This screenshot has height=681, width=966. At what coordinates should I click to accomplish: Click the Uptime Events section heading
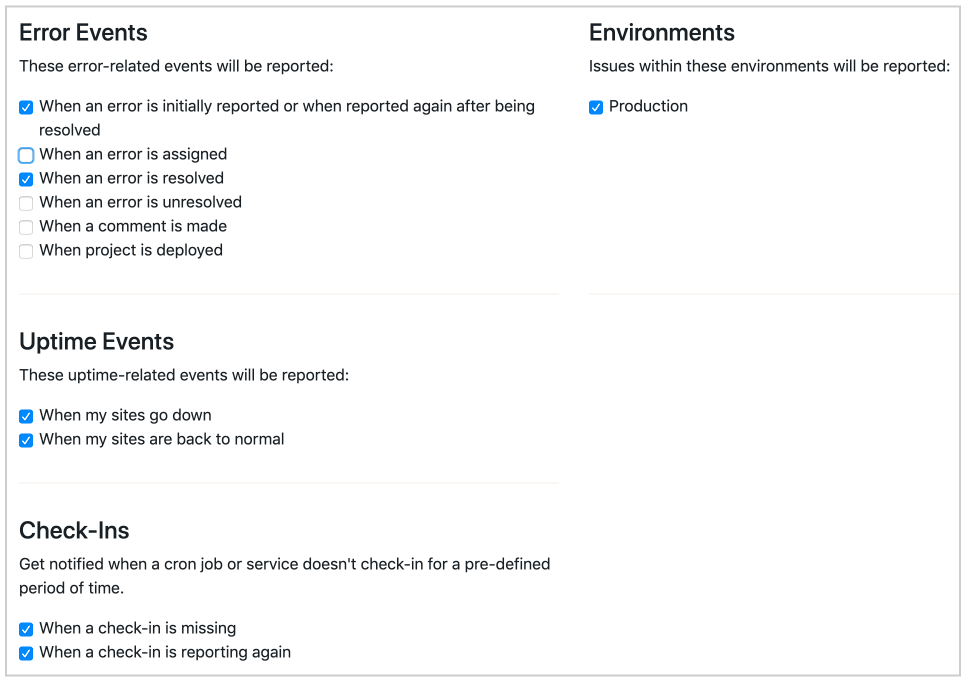(96, 341)
